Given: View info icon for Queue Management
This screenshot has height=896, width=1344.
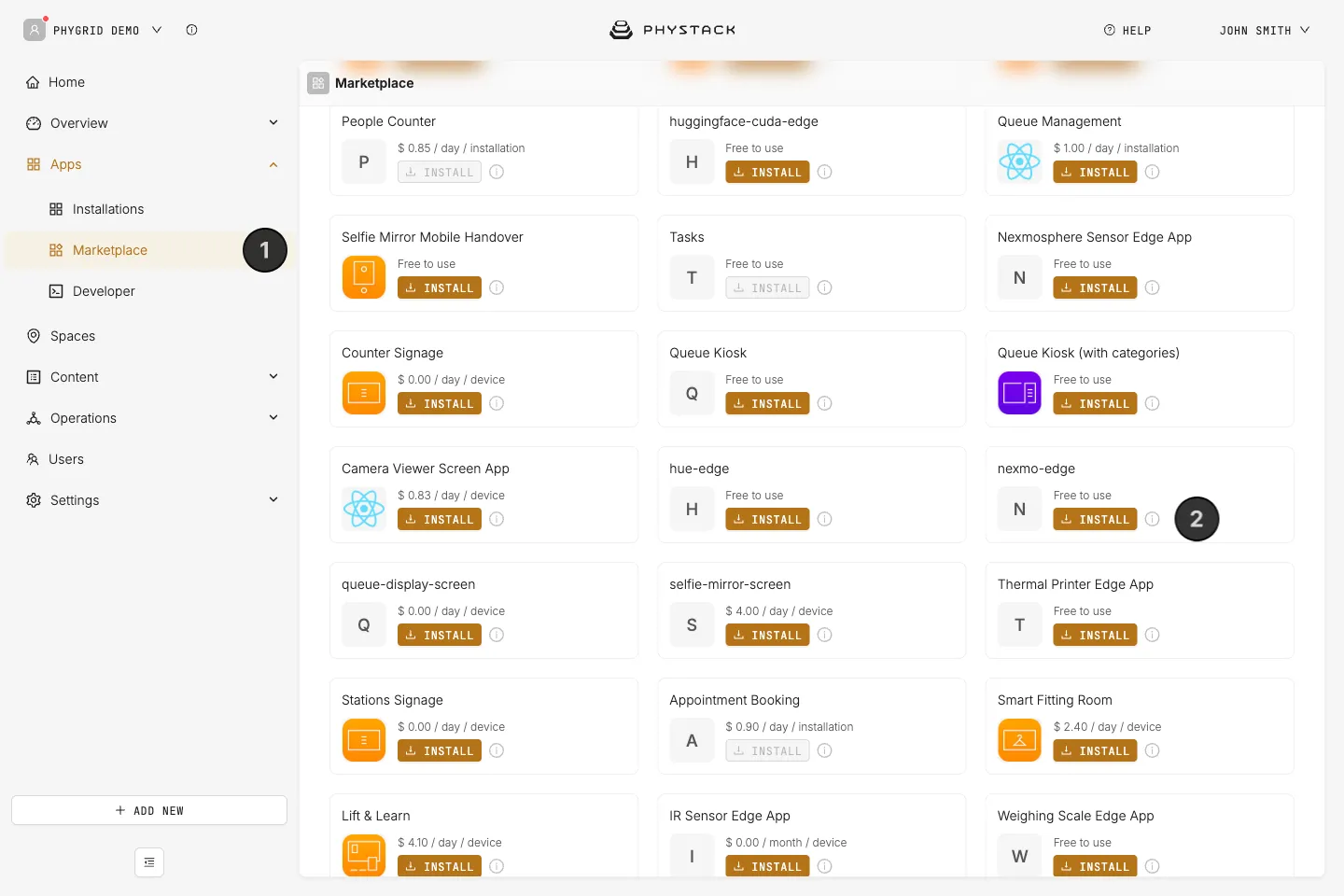Looking at the screenshot, I should 1152,172.
